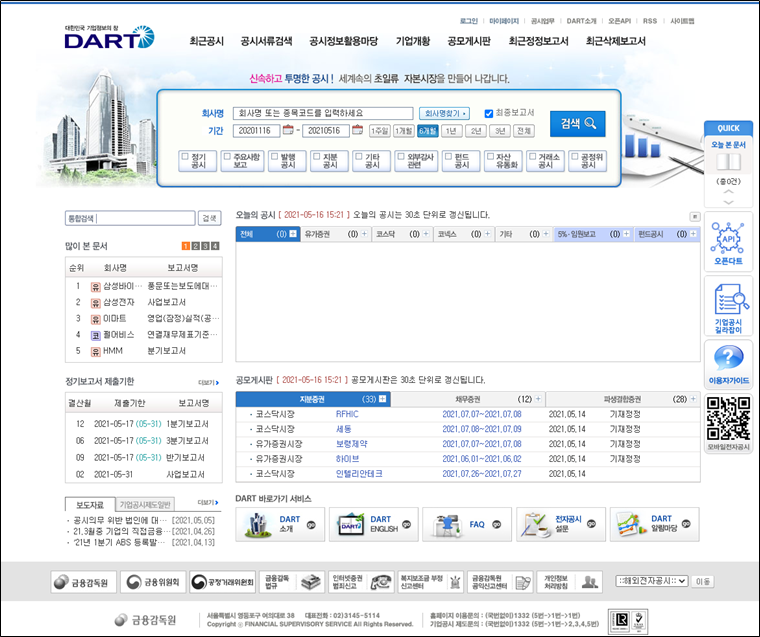Select the 1년 period button
This screenshot has width=760, height=637.
click(451, 130)
